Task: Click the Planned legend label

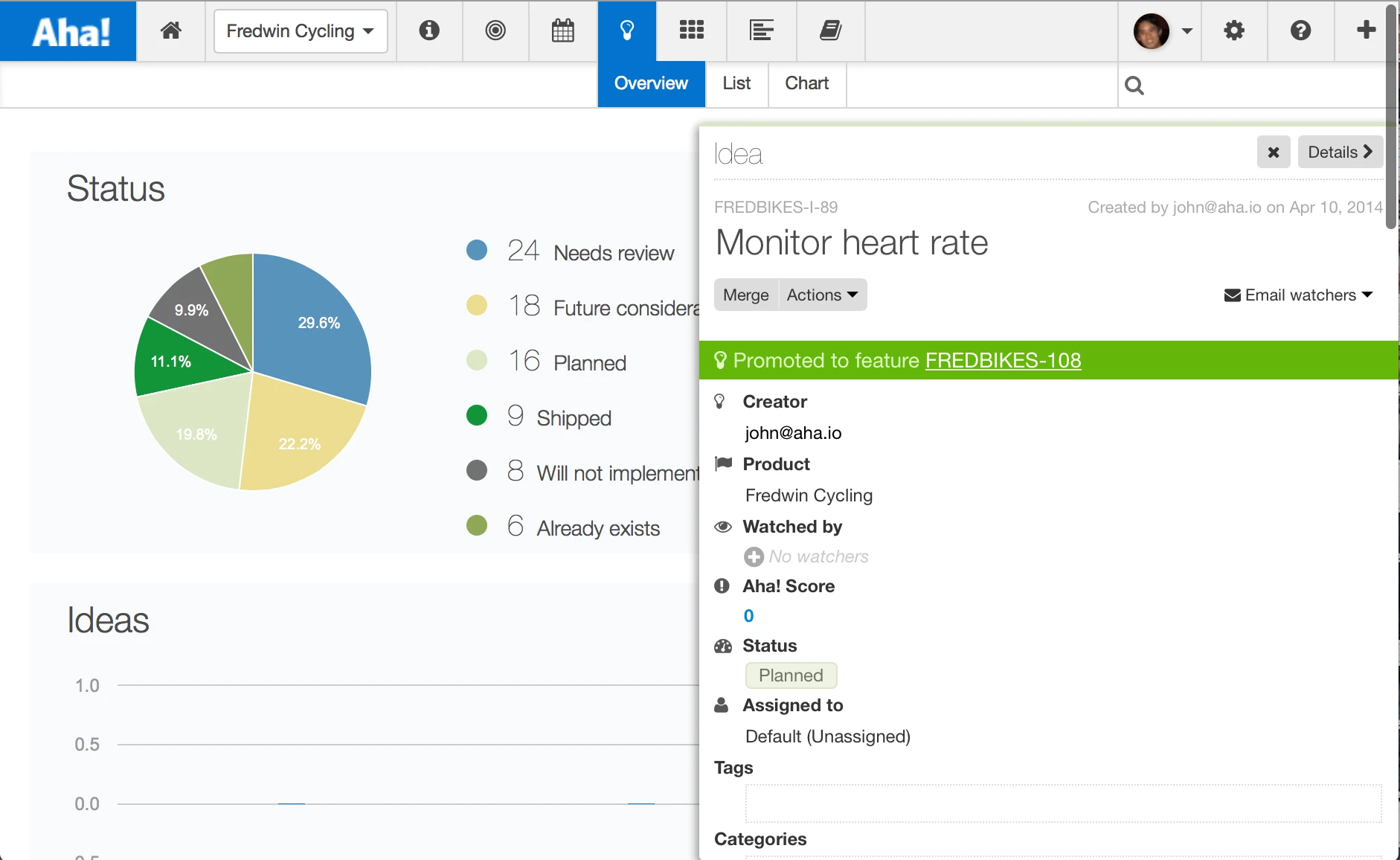Action: pyautogui.click(x=590, y=363)
